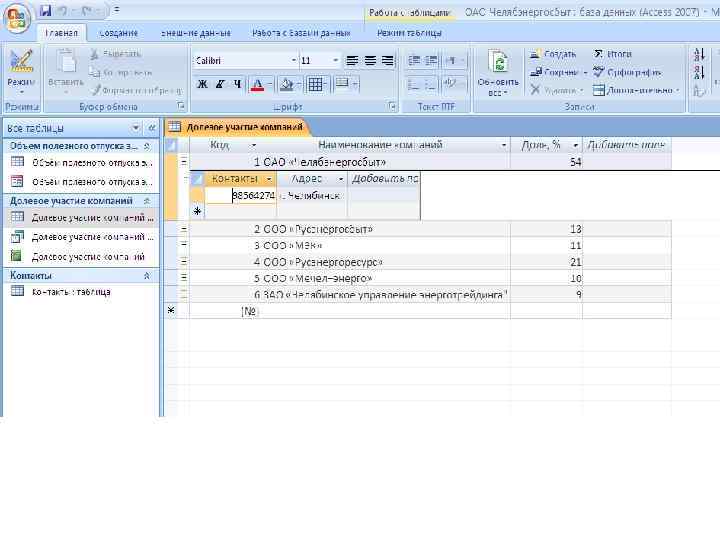
Task: Open Все таблицы navigation dropdown
Action: [x=135, y=128]
